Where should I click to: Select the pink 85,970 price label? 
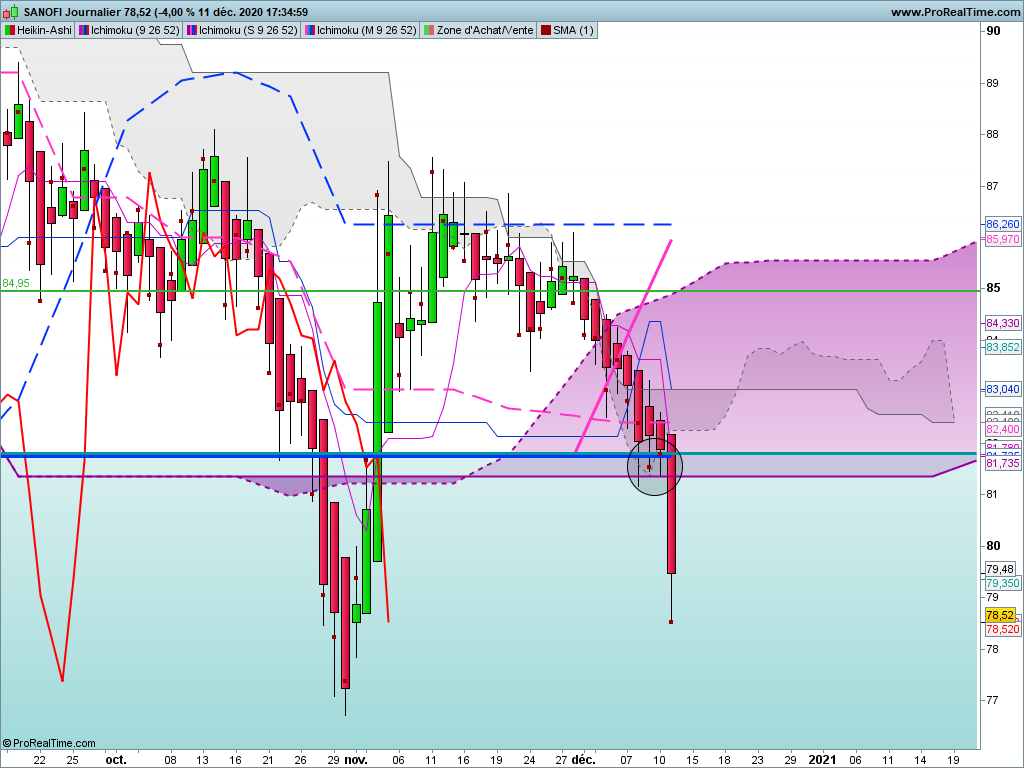click(x=1002, y=239)
